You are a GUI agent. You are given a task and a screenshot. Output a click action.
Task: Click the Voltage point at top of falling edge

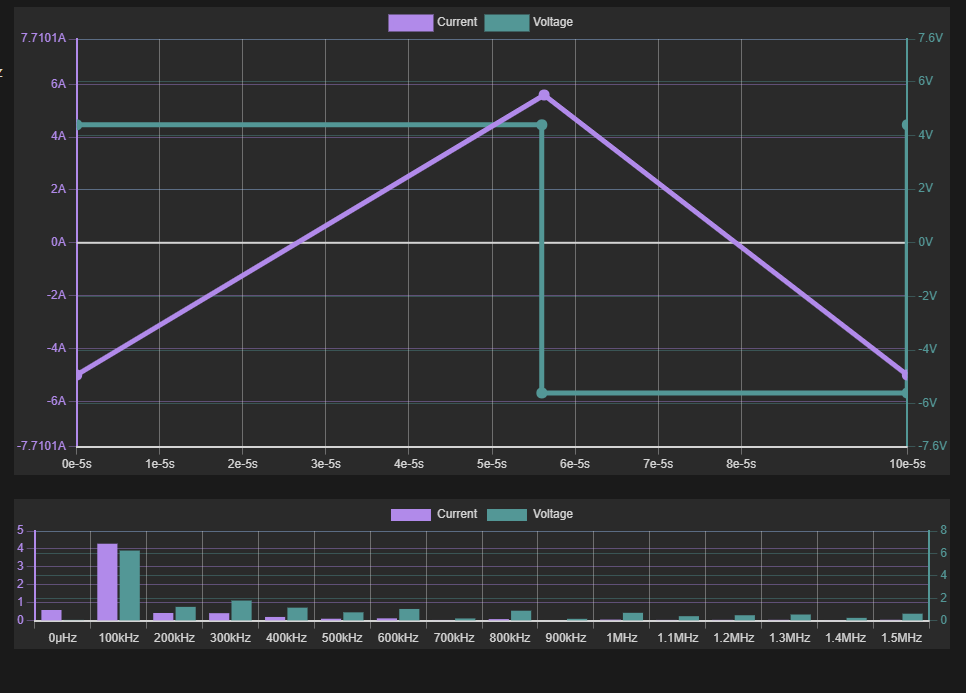pyautogui.click(x=542, y=125)
